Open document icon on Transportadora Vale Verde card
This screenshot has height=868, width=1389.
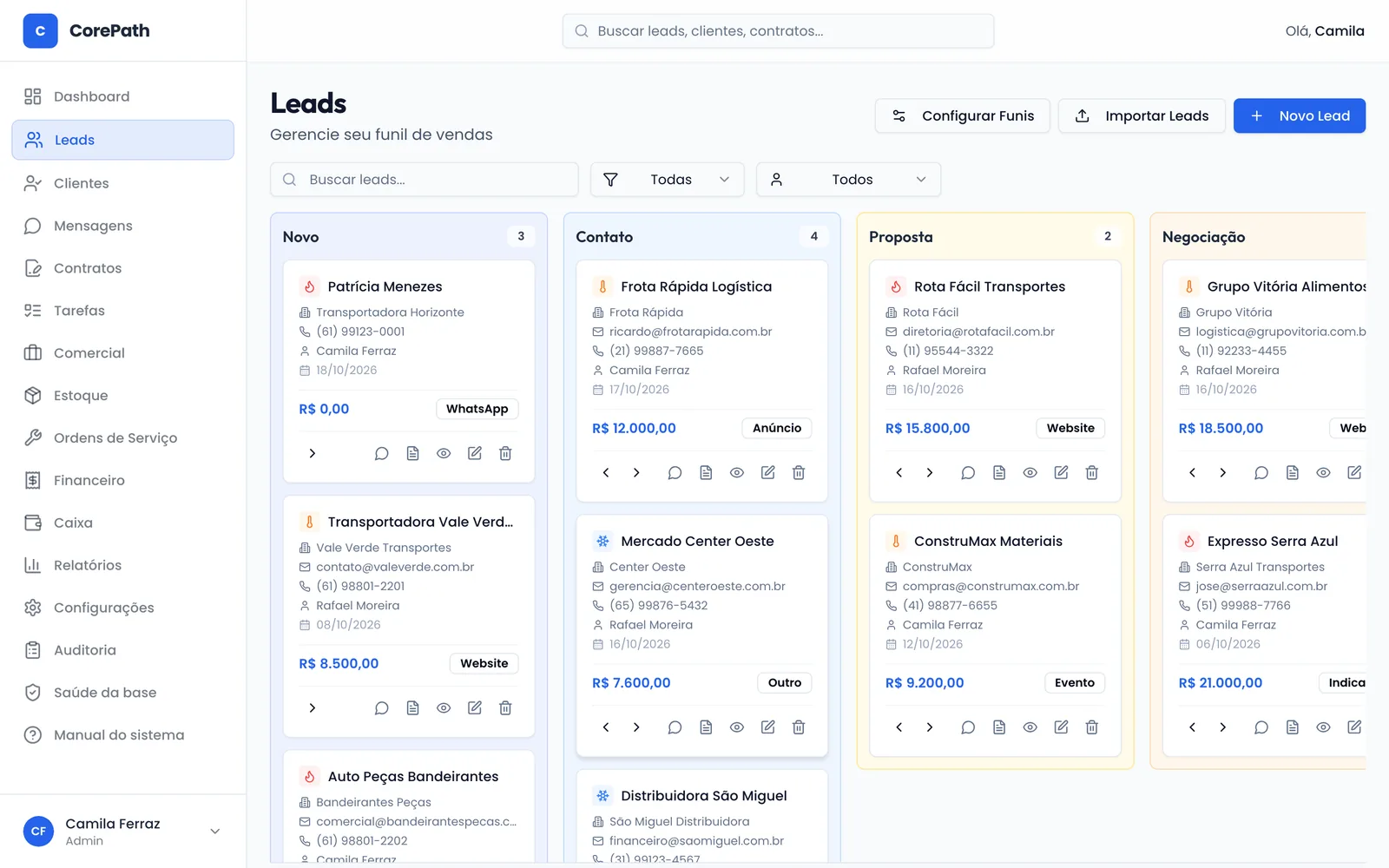pyautogui.click(x=412, y=708)
